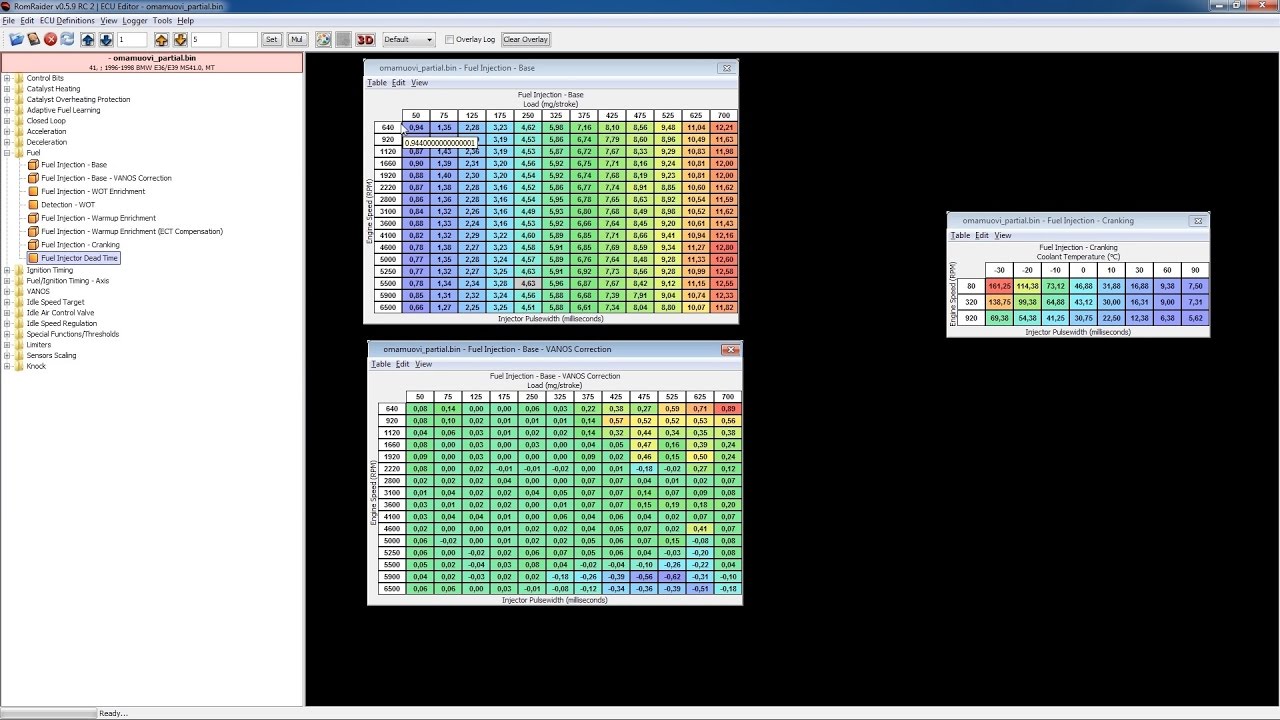Select the Fuel Injection - Warmup Enrichment tree item
Screen dimensions: 1280x720
tap(98, 218)
